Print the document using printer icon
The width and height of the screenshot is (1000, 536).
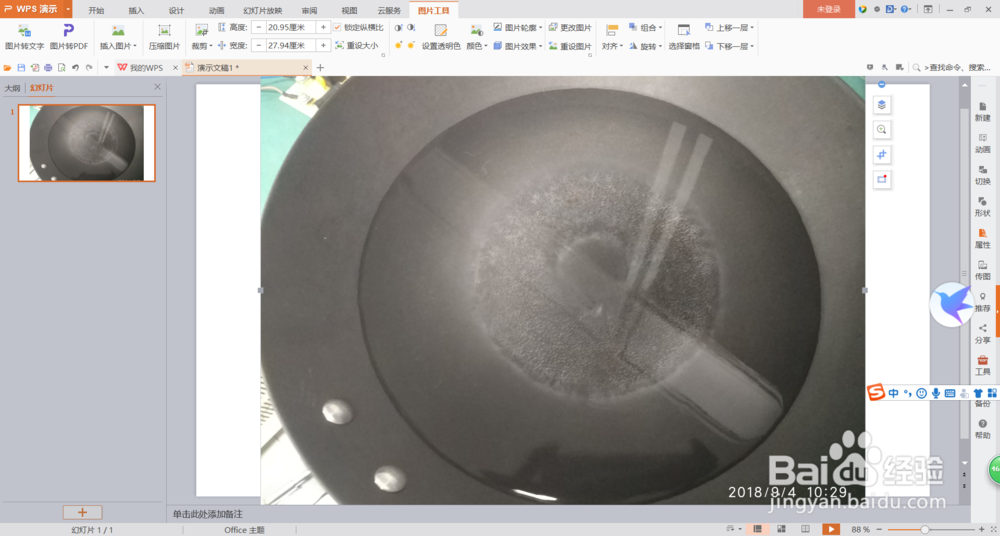tap(48, 68)
